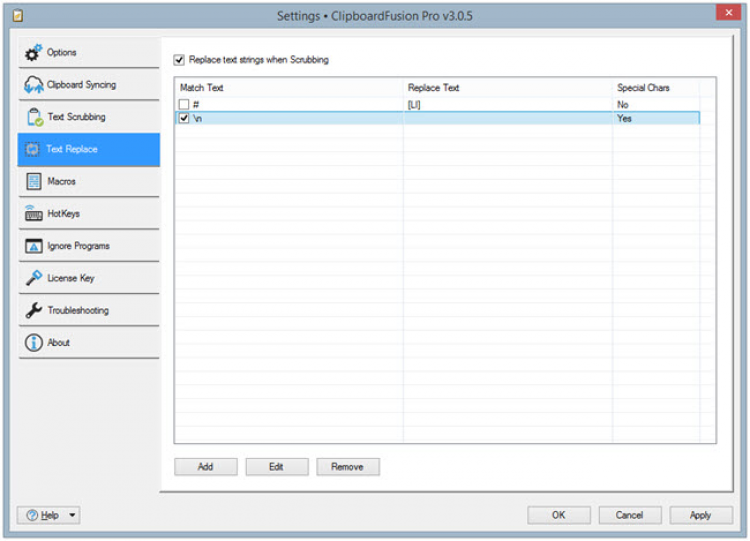Open the Text Scrubbing page
The image size is (750, 541).
pyautogui.click(x=89, y=117)
